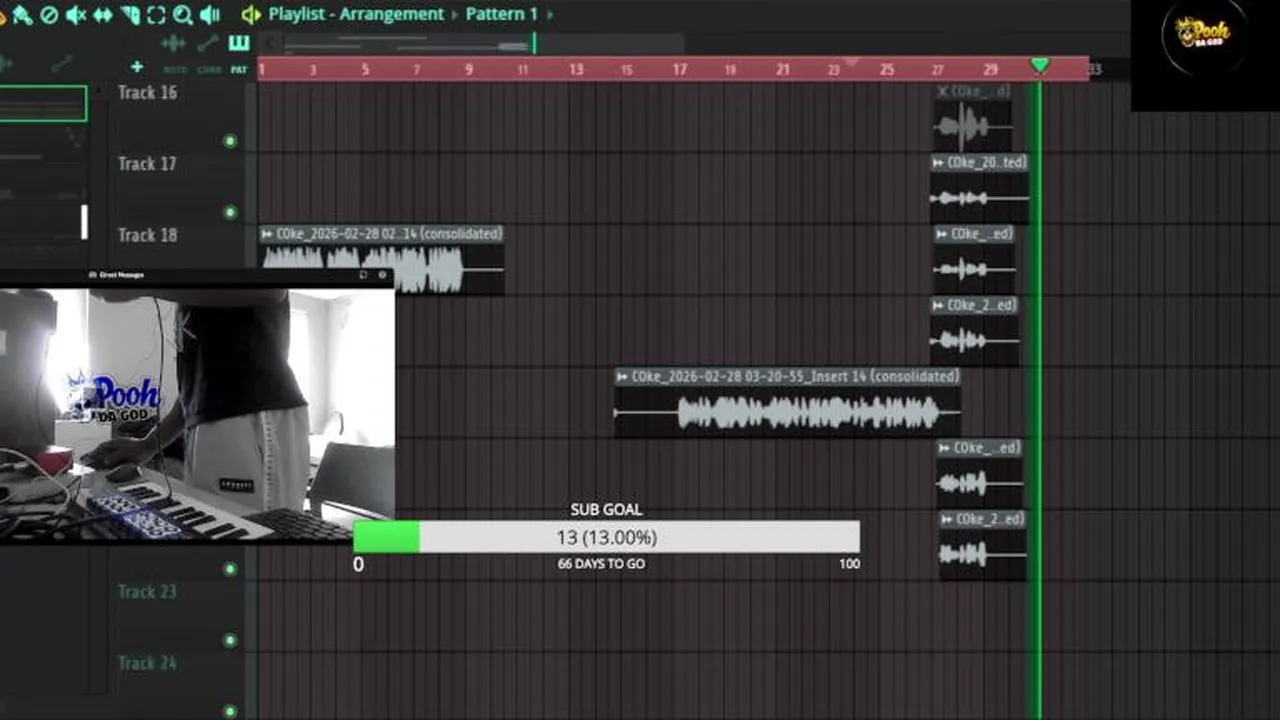Jump to bar 25 on the ruler
The image size is (1280, 720).
click(x=887, y=69)
